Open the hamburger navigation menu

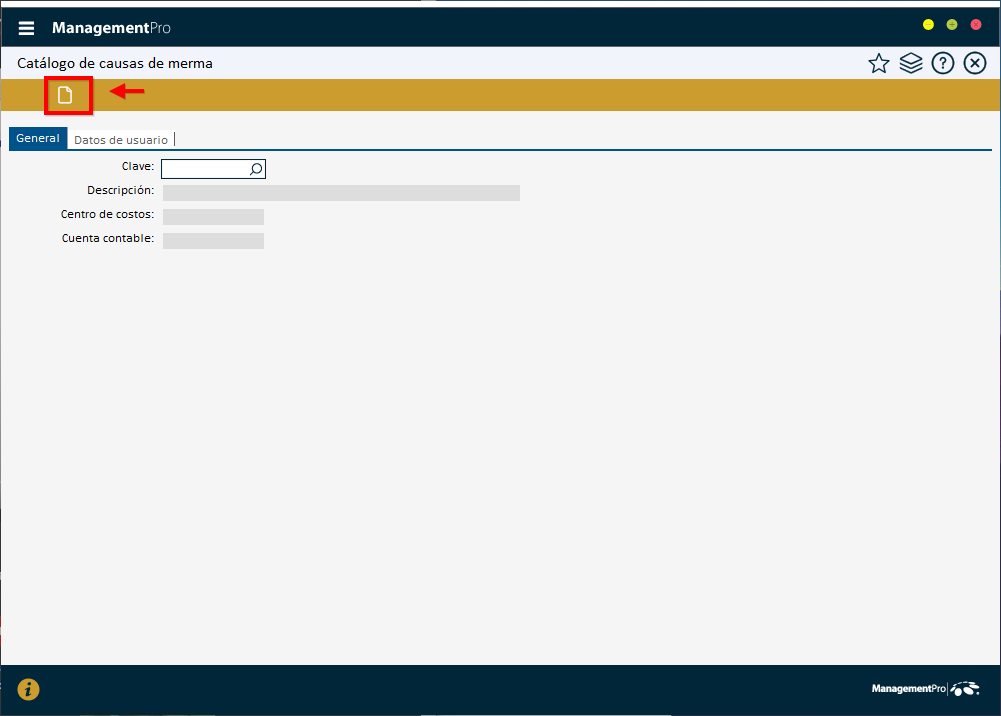26,27
